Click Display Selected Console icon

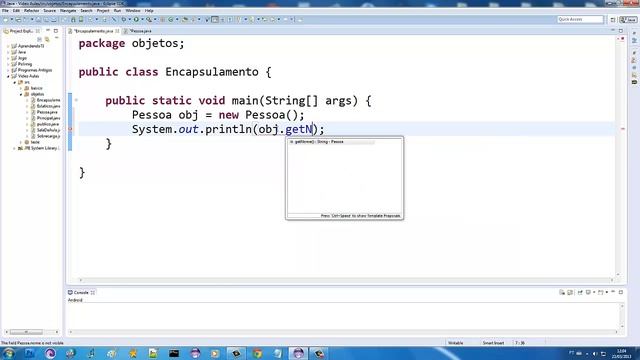tap(589, 292)
